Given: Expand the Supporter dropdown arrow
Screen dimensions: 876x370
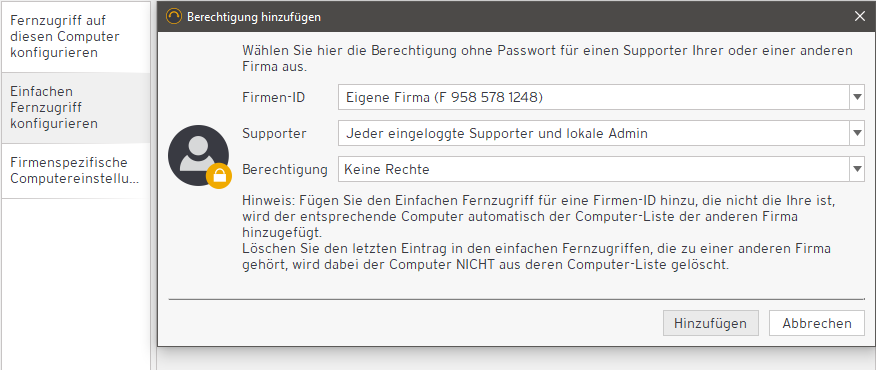Looking at the screenshot, I should (x=858, y=133).
